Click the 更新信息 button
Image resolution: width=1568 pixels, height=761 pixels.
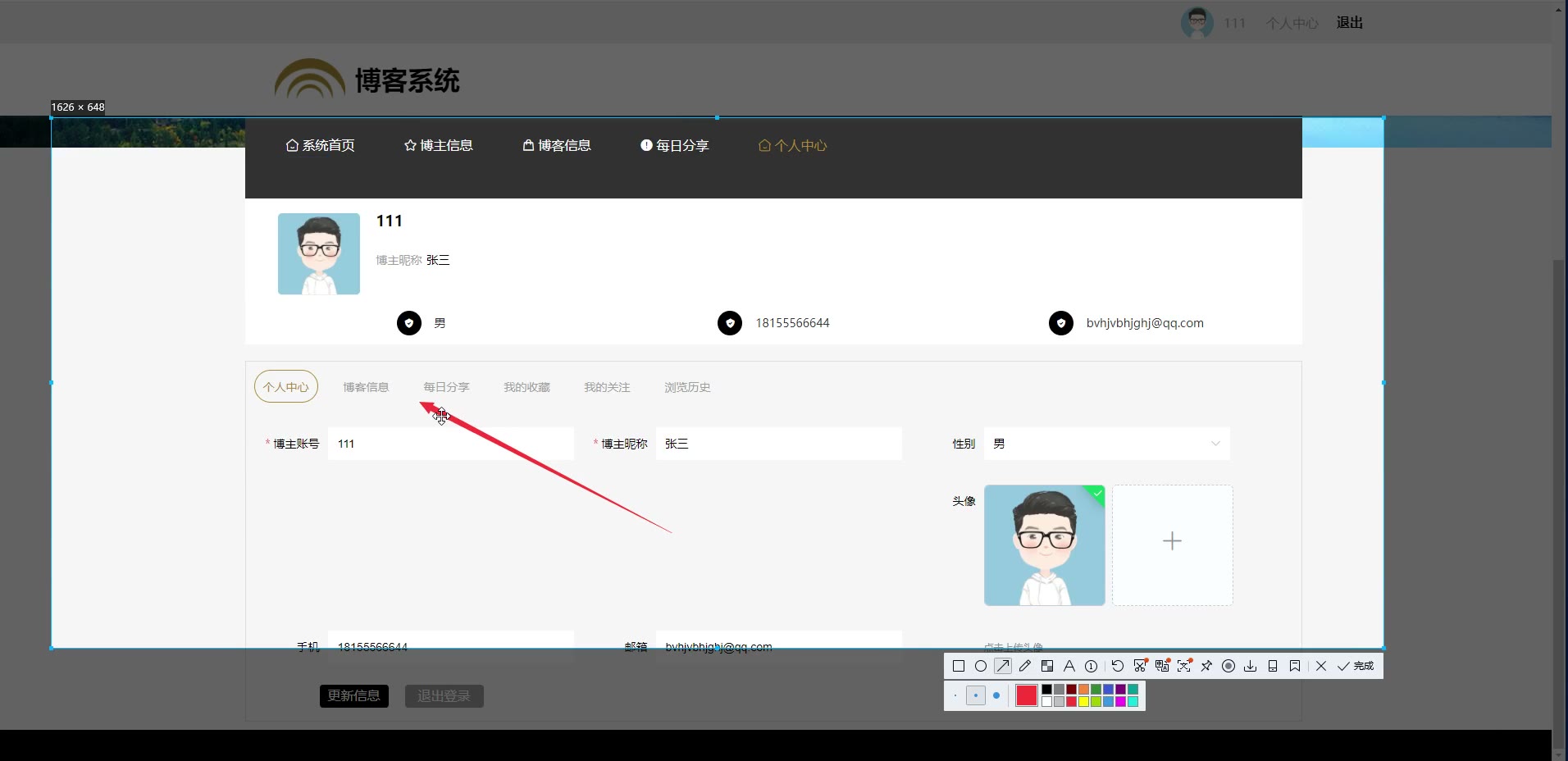[x=354, y=696]
